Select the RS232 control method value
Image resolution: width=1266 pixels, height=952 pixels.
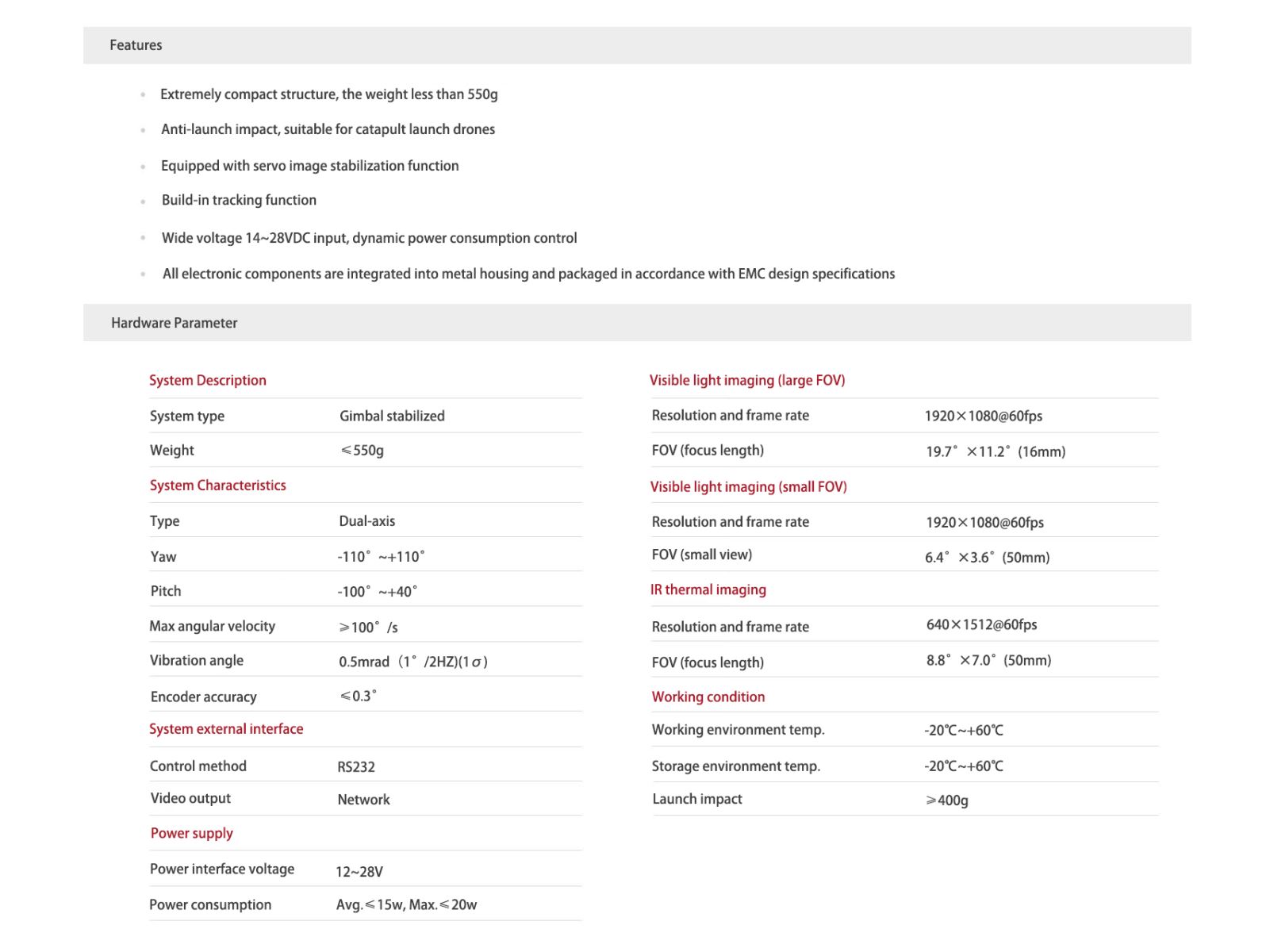click(x=356, y=766)
